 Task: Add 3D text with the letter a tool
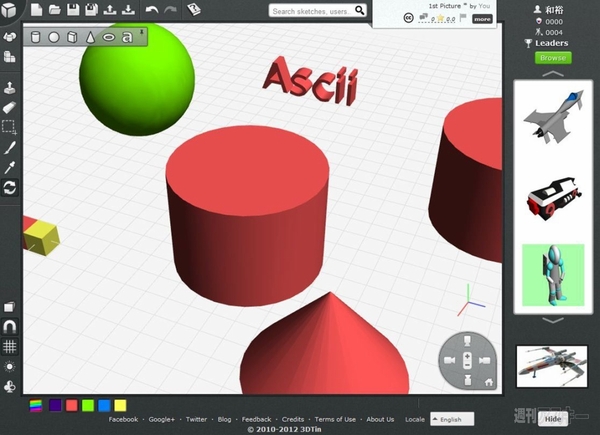tap(127, 37)
